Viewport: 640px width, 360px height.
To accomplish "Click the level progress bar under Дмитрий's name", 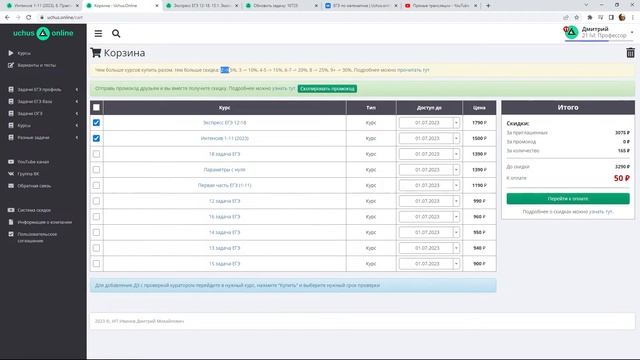I will click(598, 41).
